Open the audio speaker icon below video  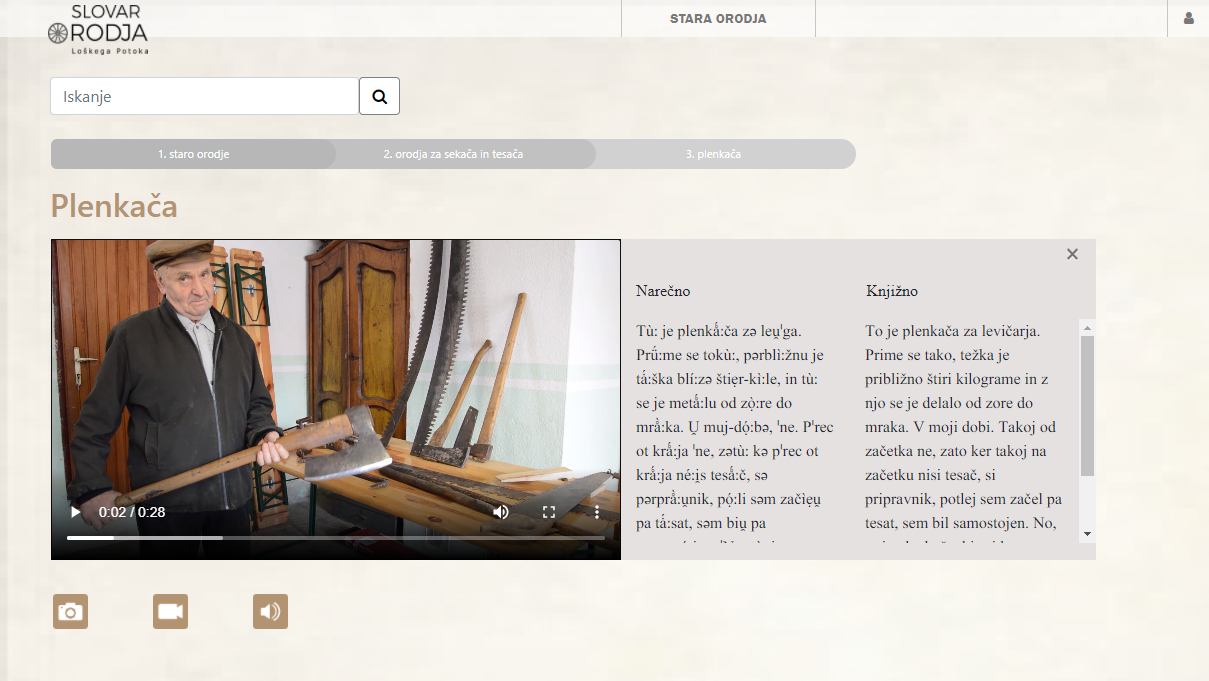click(x=271, y=611)
